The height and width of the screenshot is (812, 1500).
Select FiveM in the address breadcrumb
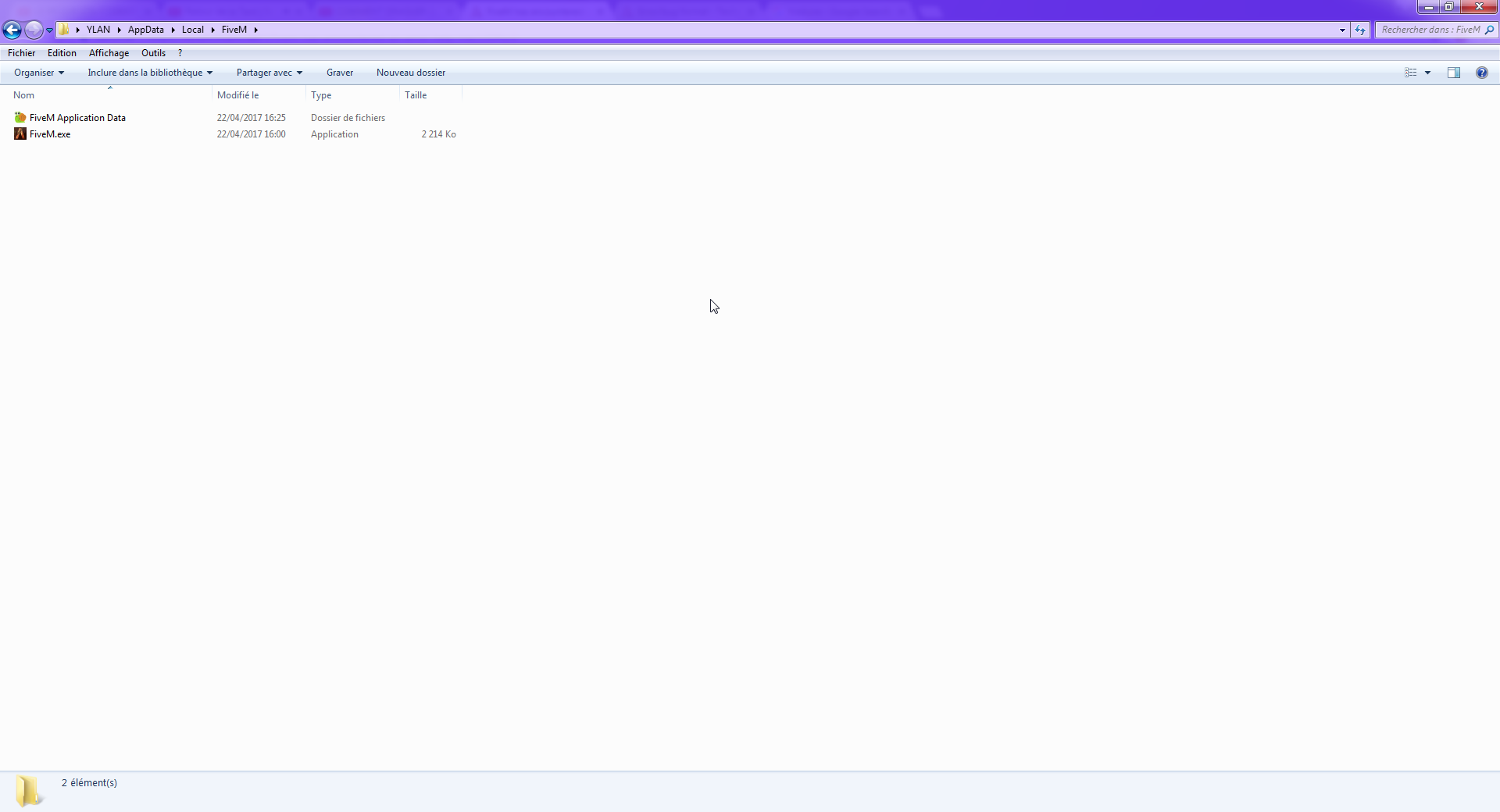point(234,30)
